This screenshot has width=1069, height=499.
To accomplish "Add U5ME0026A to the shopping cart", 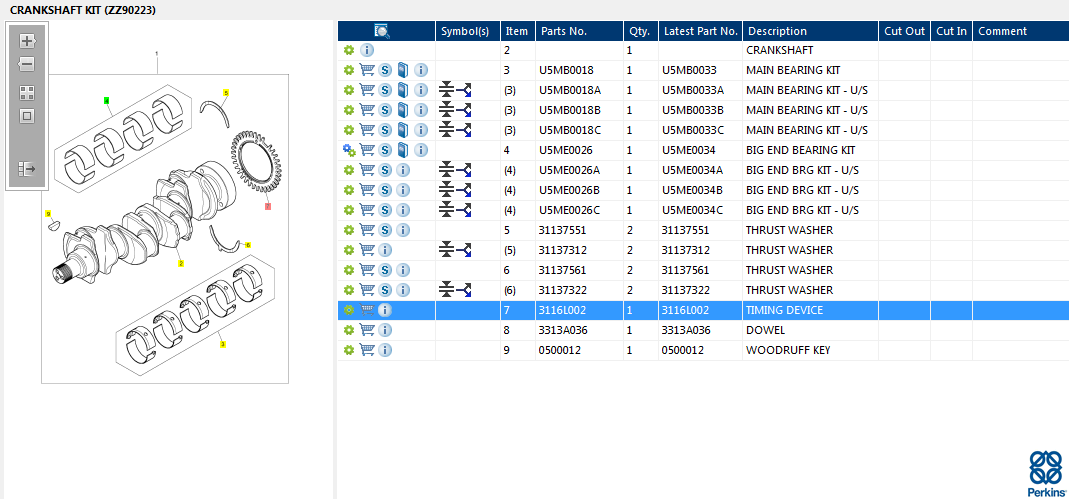I will [x=367, y=170].
